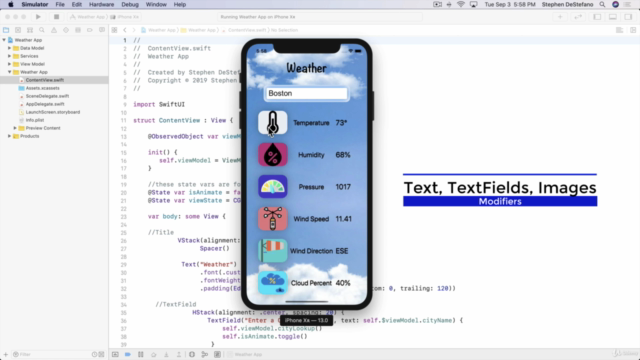Open the Issue navigator warning icon

coord(54,30)
